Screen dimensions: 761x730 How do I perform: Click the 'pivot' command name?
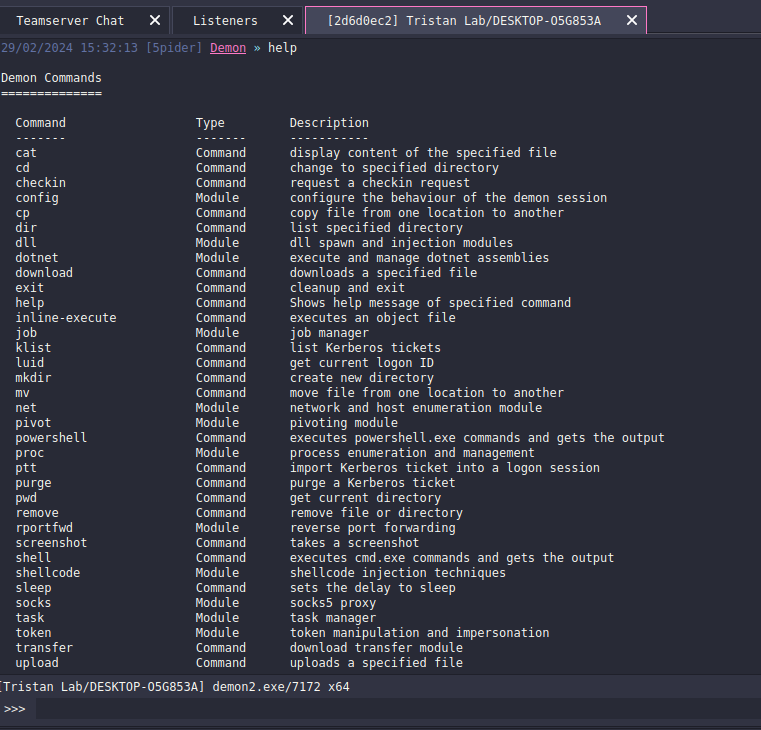pos(33,423)
